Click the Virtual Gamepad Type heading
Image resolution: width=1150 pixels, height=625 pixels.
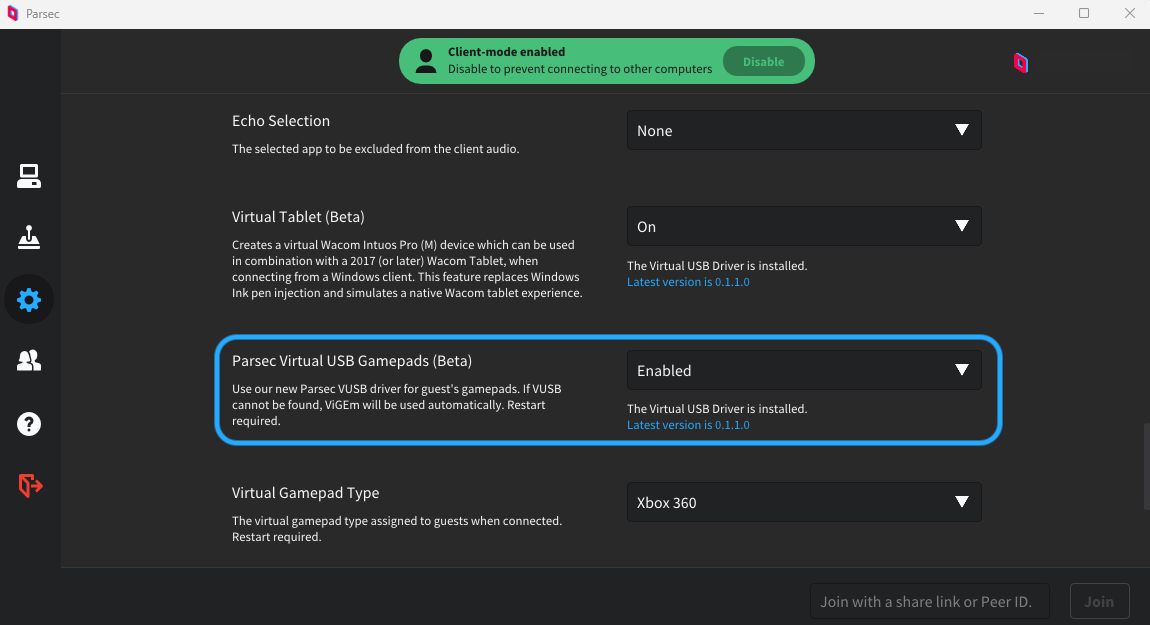pyautogui.click(x=305, y=493)
